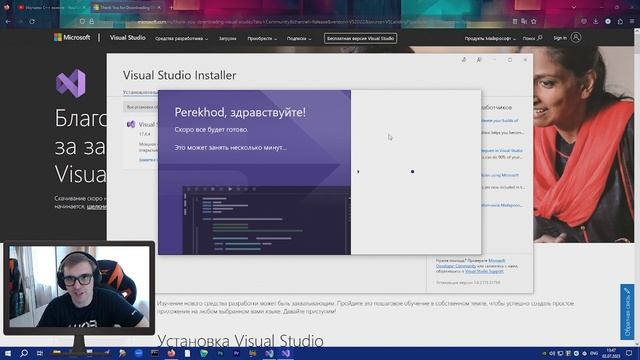Click the taskbar clock and date
Screen dimensions: 640x360
(x=611, y=353)
